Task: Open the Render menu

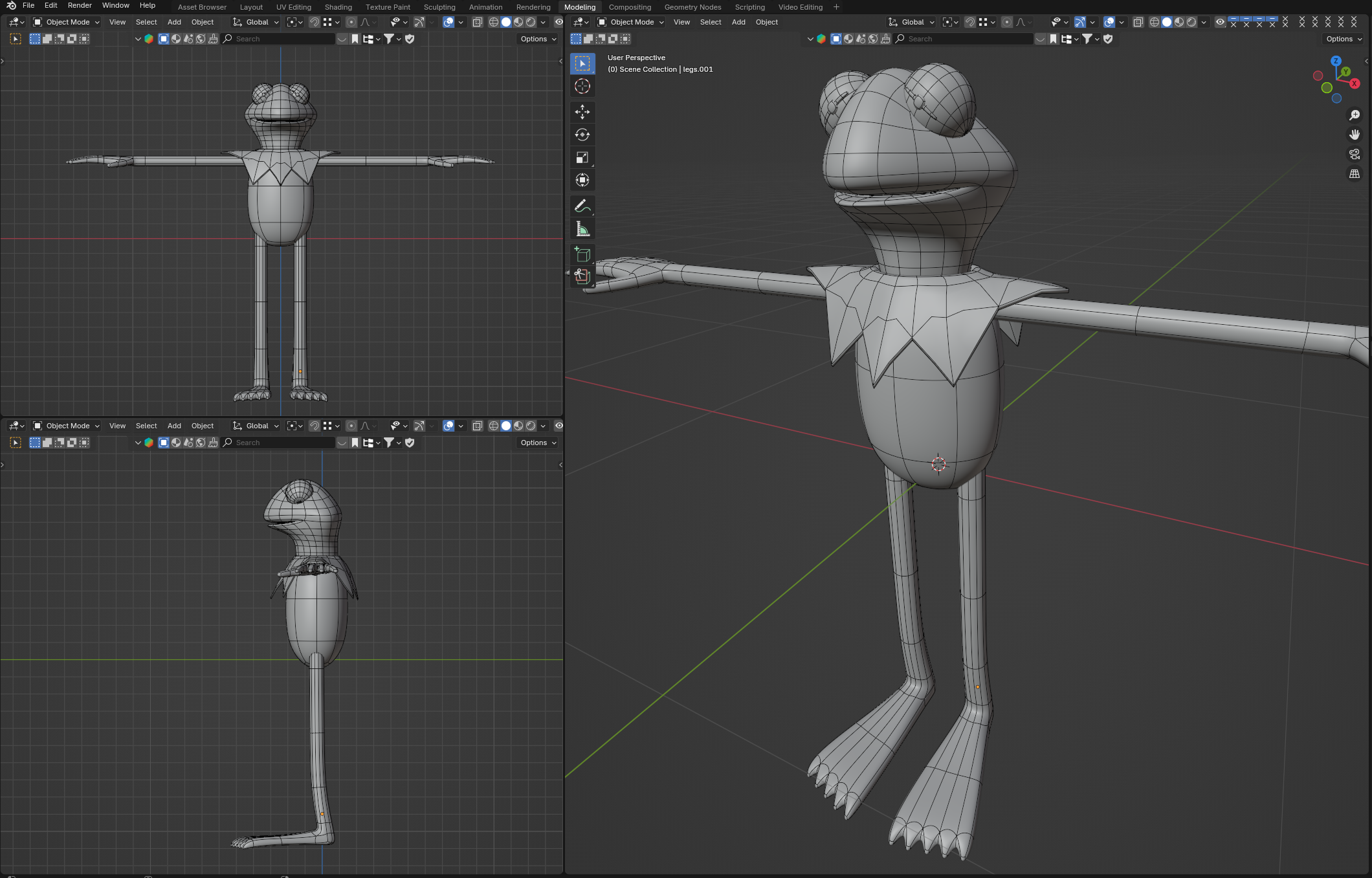Action: click(80, 5)
